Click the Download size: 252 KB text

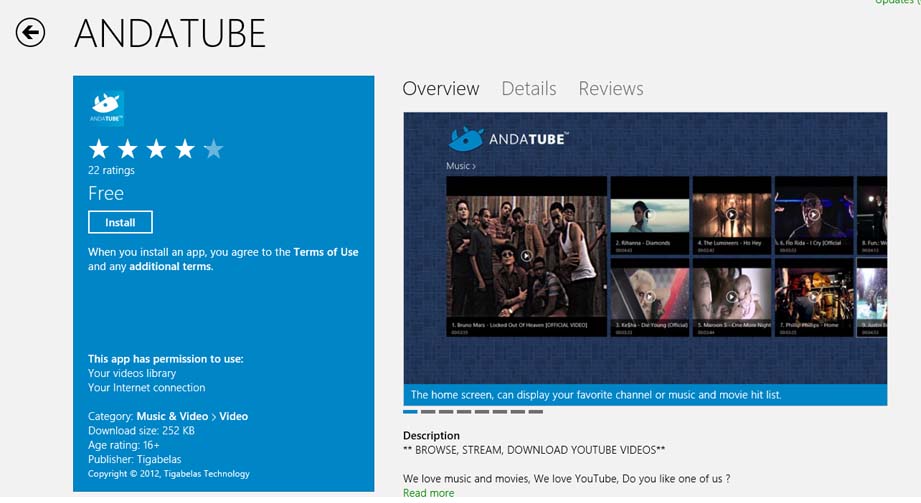click(141, 431)
